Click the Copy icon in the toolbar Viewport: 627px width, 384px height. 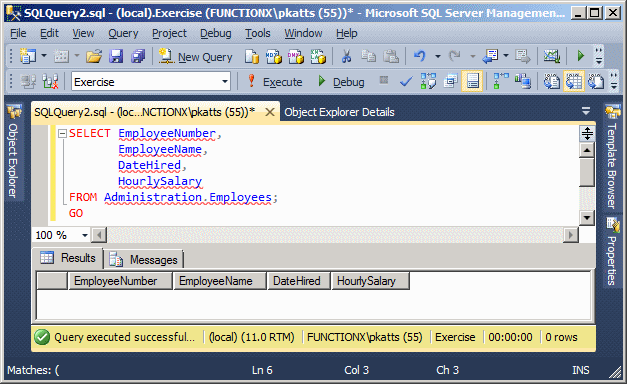[368, 56]
